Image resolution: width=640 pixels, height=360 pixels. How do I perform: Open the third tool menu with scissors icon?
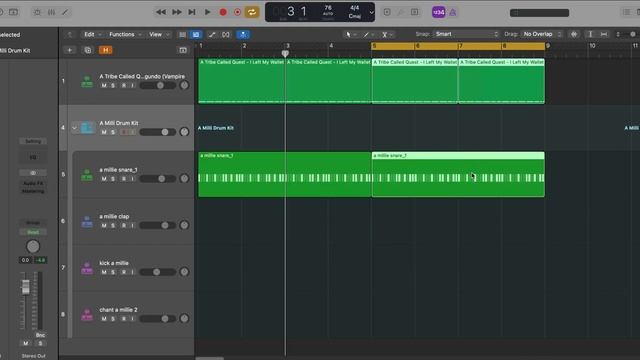(x=386, y=35)
